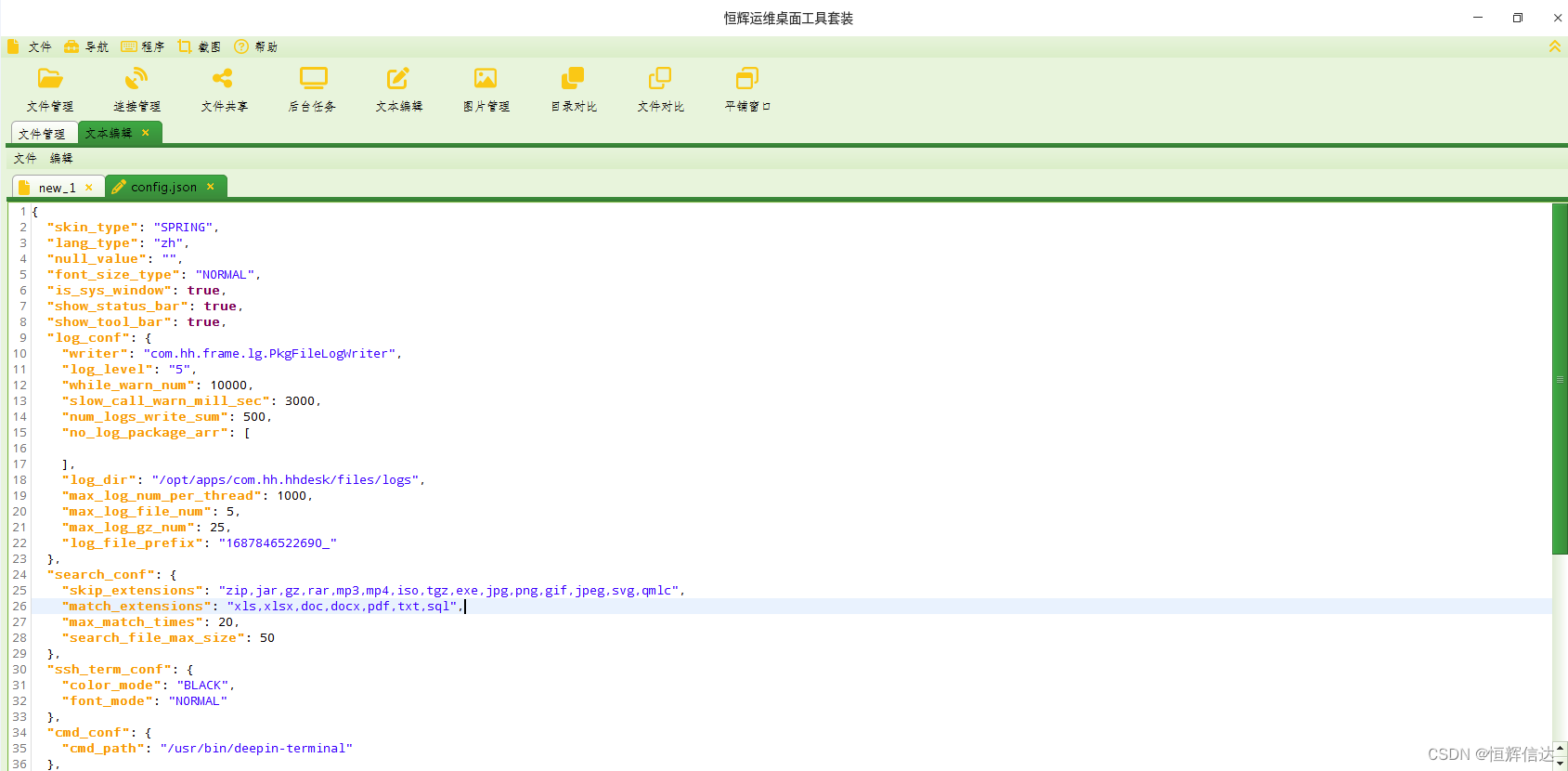Open the 程序 program menu
Screen dimensions: 1568x771
143,46
